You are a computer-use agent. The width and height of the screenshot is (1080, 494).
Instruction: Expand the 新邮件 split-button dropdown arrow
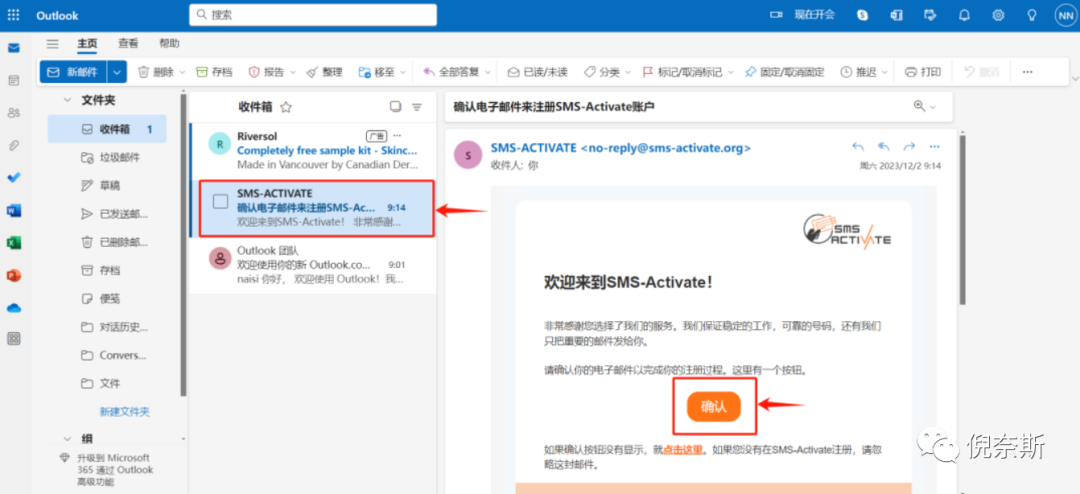coord(118,72)
